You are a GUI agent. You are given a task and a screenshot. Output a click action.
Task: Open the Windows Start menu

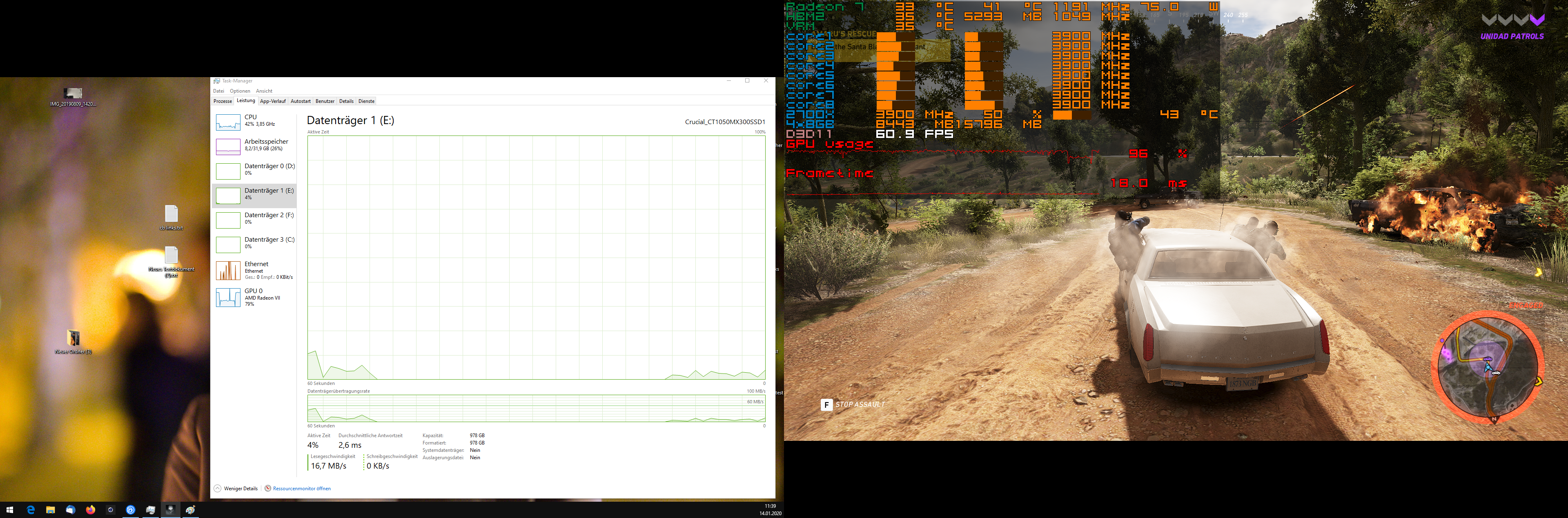coord(10,510)
